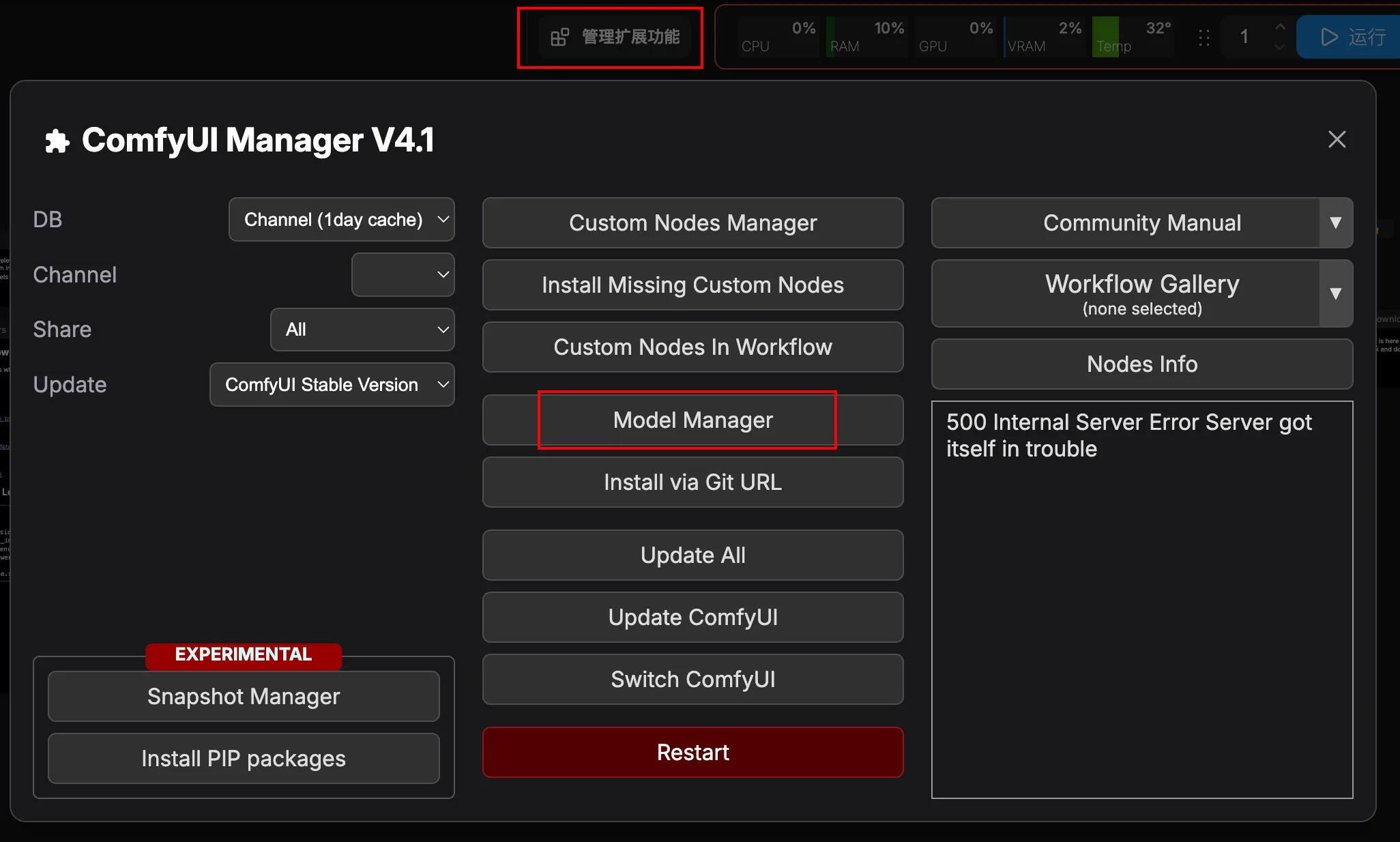Click the RAM usage monitor
The image size is (1400, 842).
[867, 37]
